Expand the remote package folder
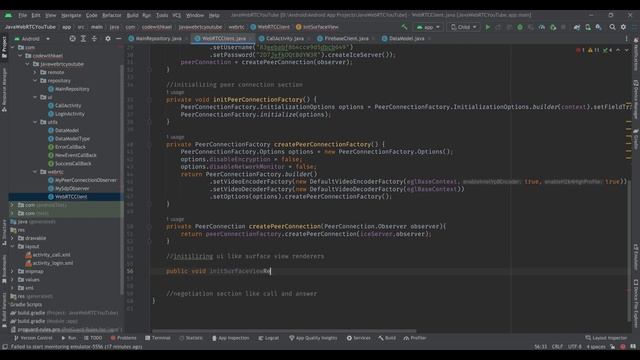The width and height of the screenshot is (640, 360). pos(35,72)
